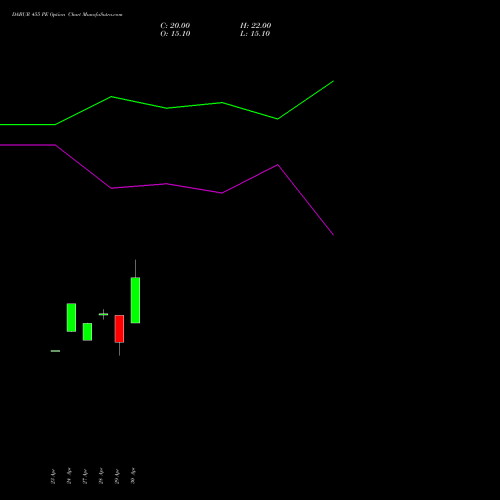
Task: Click the open value O: 15.10
Action: coord(175,34)
